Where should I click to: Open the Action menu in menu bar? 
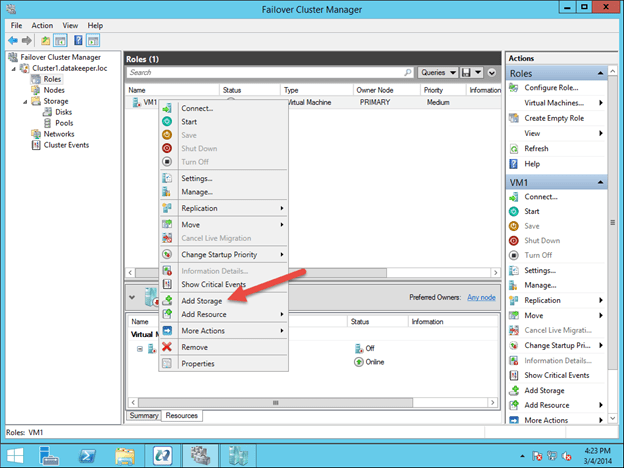42,25
